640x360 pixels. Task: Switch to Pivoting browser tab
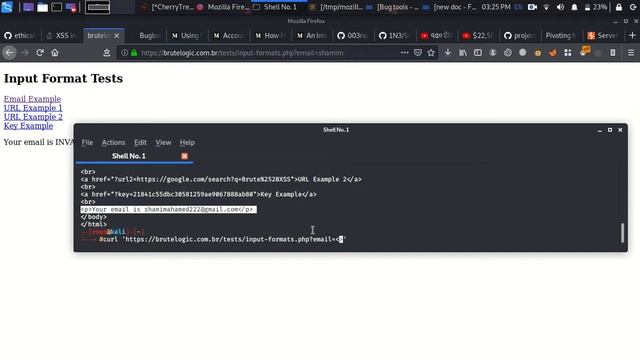[x=562, y=36]
